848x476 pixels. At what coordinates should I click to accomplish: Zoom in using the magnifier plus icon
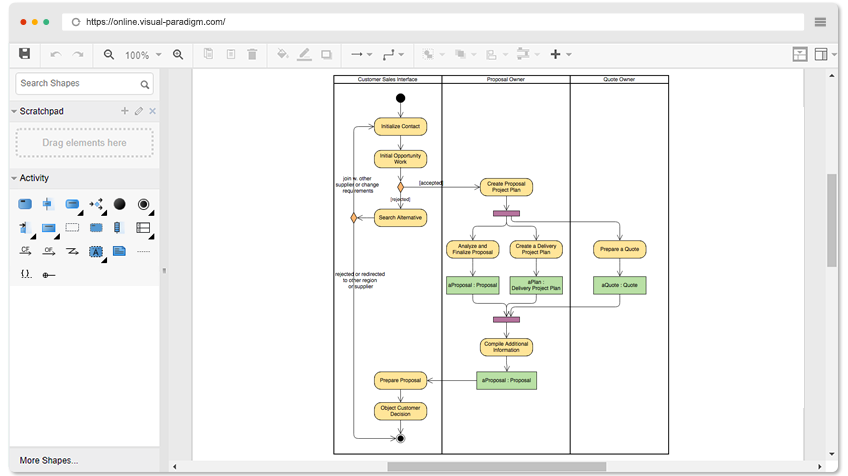(178, 54)
